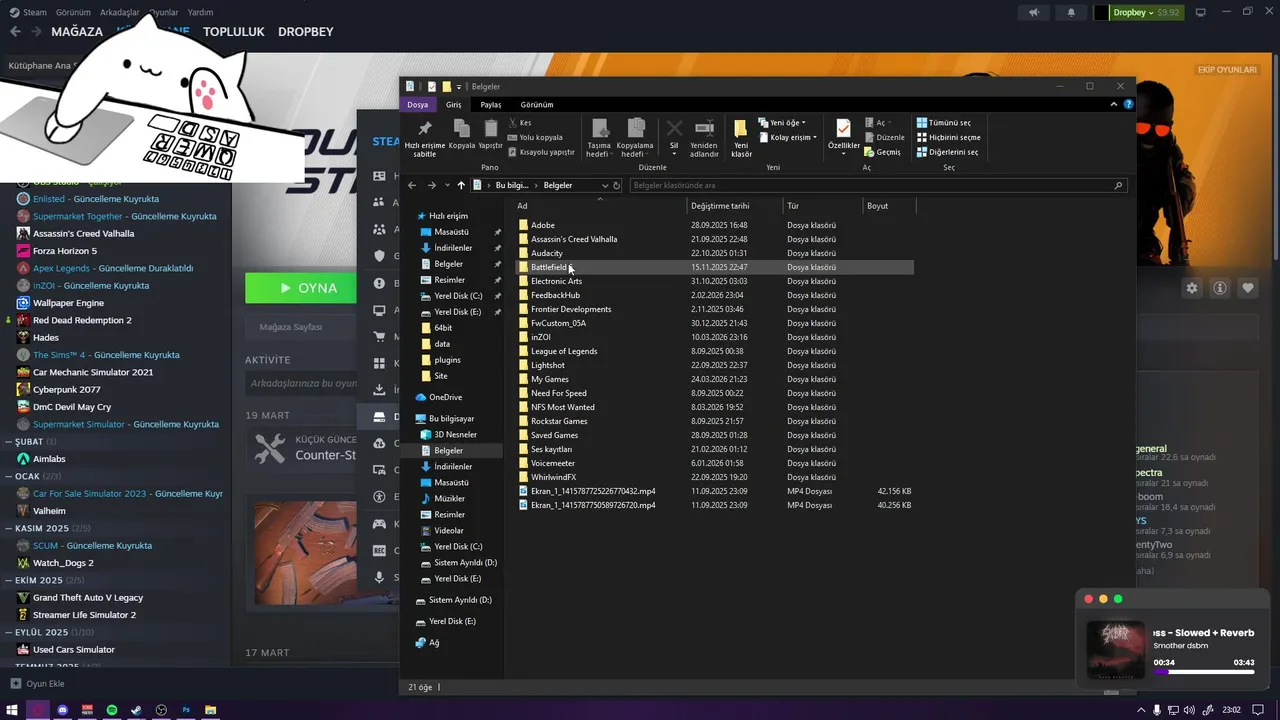Click the music player album thumbnail
1280x720 pixels.
coord(1116,650)
